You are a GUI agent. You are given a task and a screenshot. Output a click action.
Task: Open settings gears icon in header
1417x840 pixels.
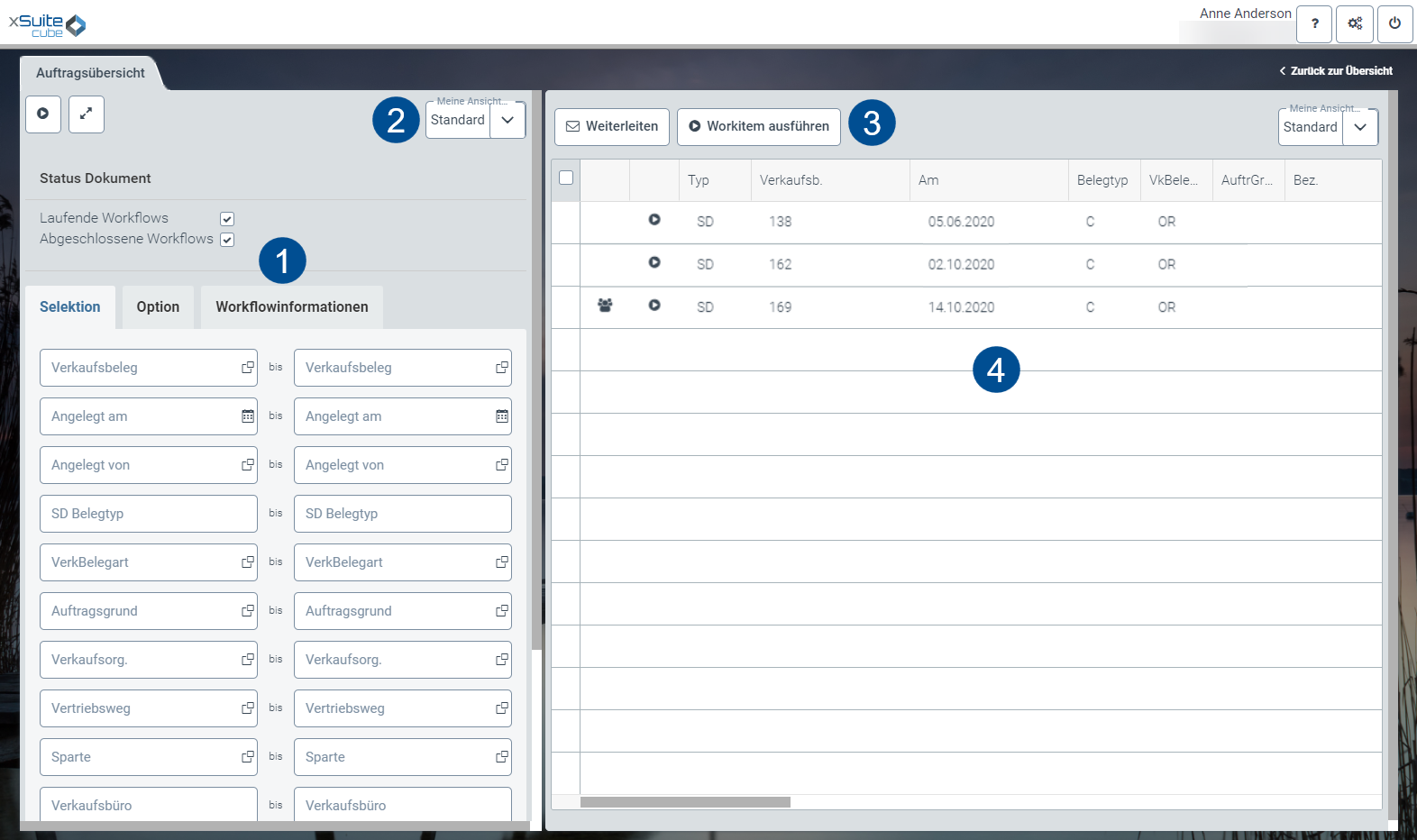[1355, 24]
